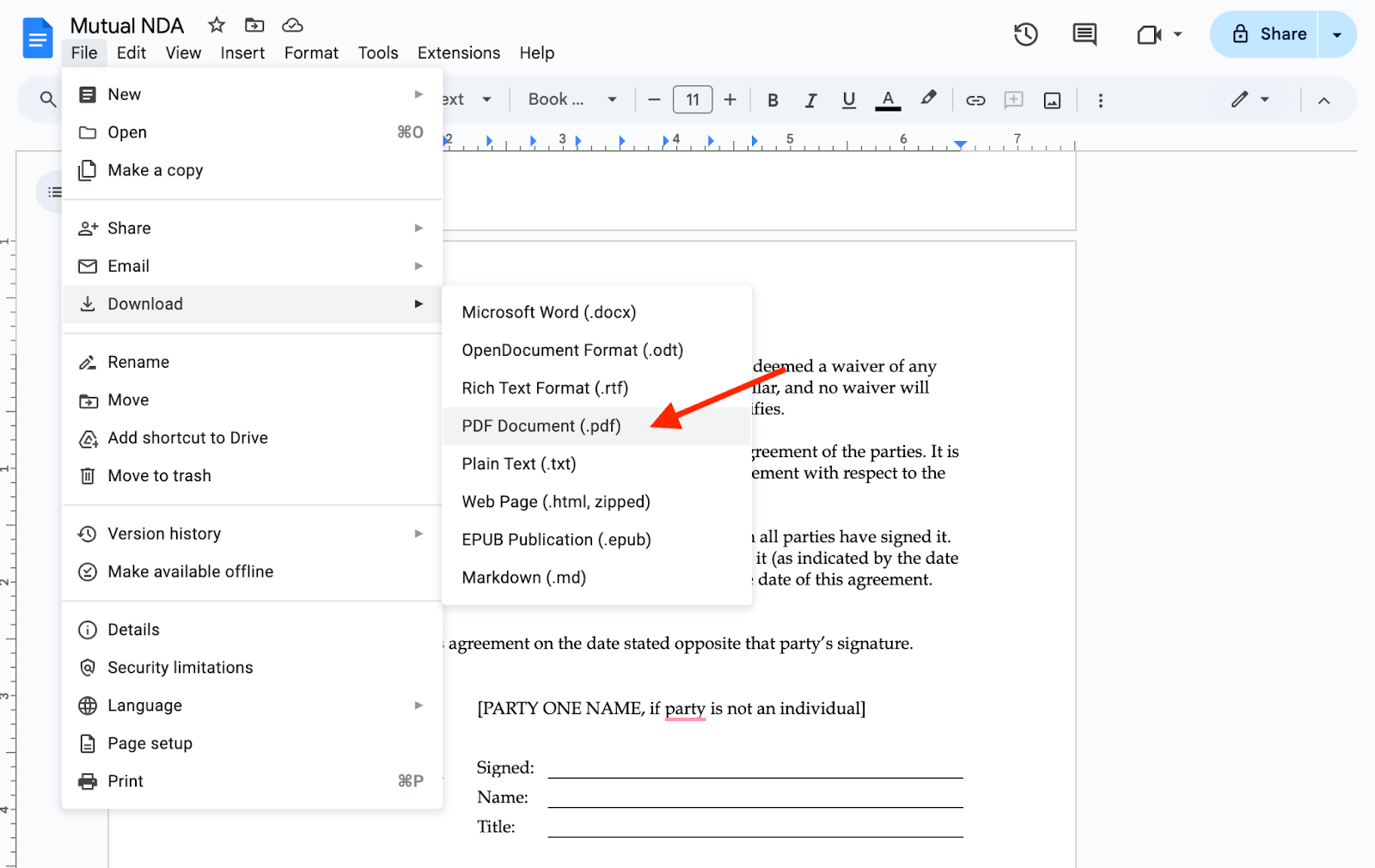Click the insert image icon

pyautogui.click(x=1052, y=101)
